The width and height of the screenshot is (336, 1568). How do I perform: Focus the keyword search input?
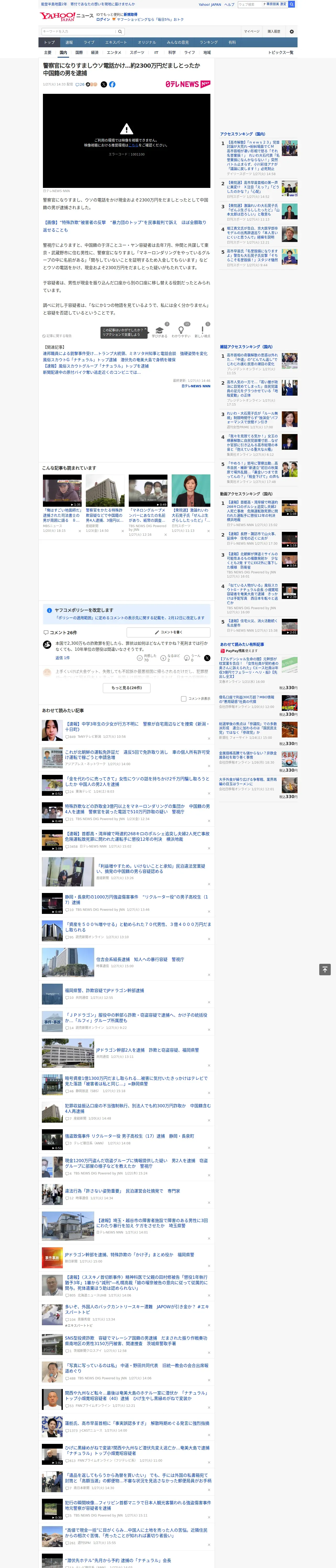coord(79,31)
